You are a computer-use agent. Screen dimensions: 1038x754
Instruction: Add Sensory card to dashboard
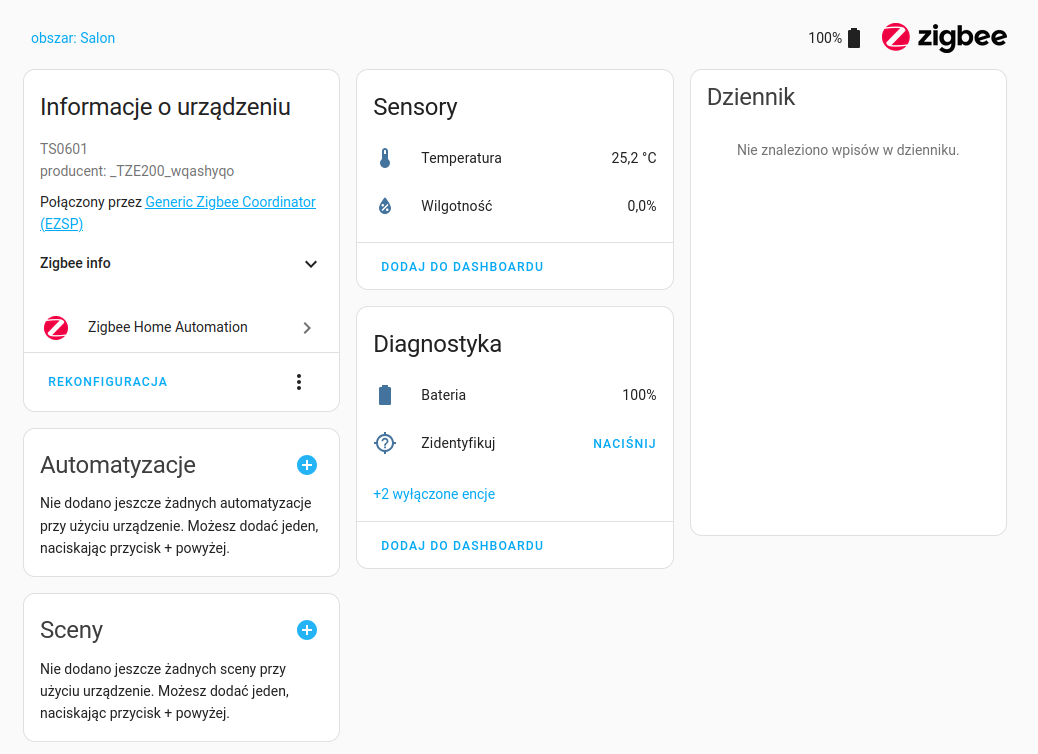point(462,267)
